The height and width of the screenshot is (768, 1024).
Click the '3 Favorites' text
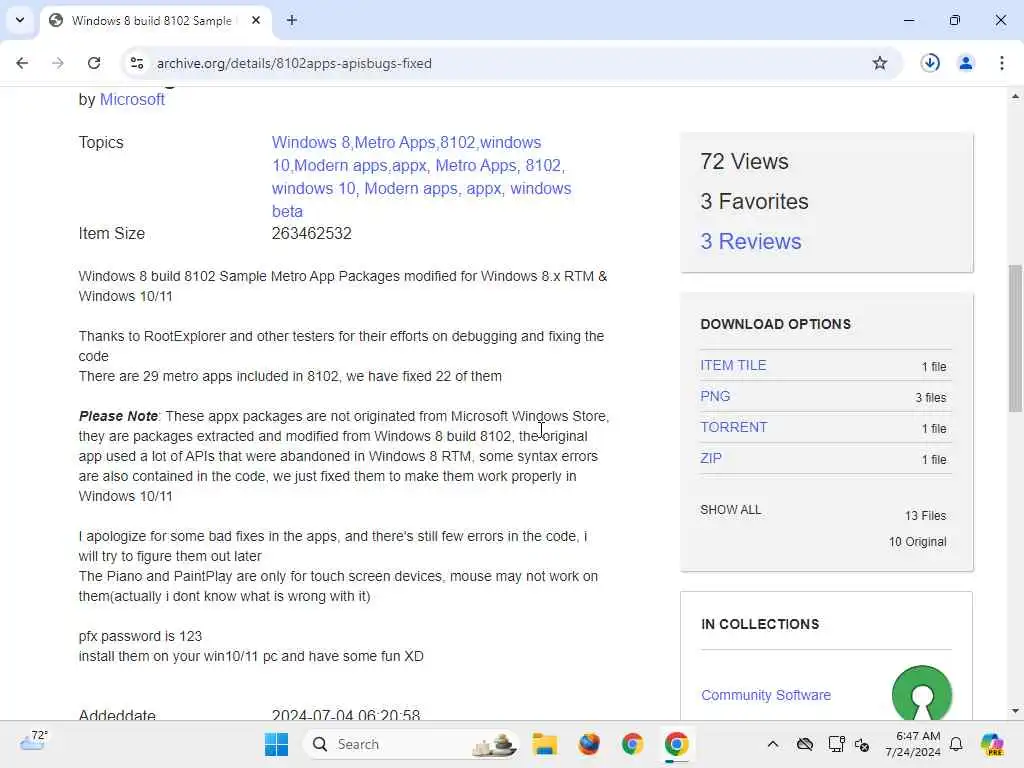[754, 202]
